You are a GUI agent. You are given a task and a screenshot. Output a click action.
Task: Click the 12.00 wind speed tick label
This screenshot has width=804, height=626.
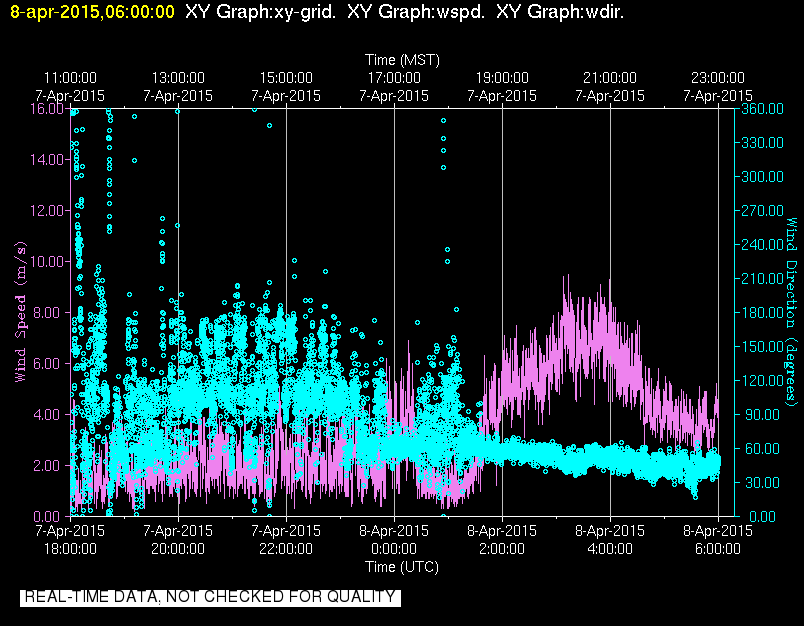(x=47, y=211)
